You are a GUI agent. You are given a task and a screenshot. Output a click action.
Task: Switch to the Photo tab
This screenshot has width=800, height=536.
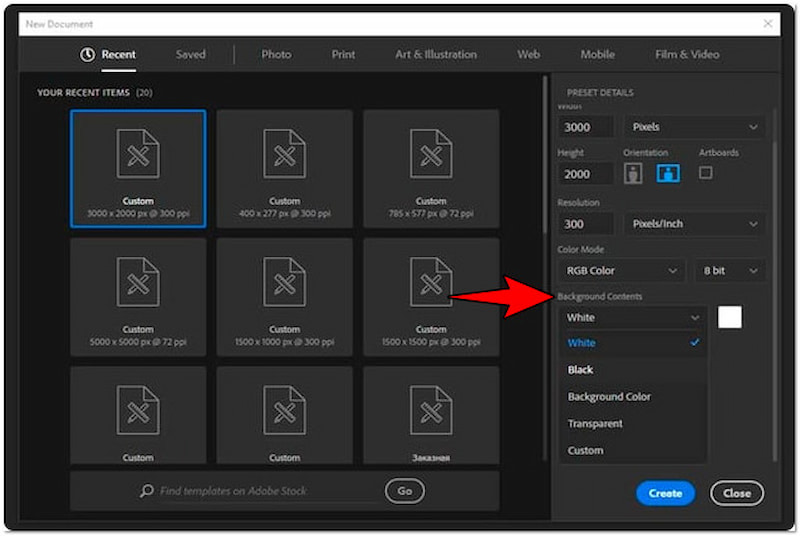(x=276, y=54)
